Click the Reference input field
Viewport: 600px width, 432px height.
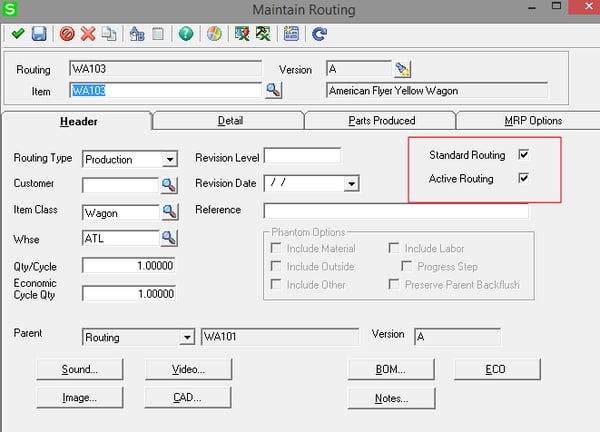tap(396, 211)
